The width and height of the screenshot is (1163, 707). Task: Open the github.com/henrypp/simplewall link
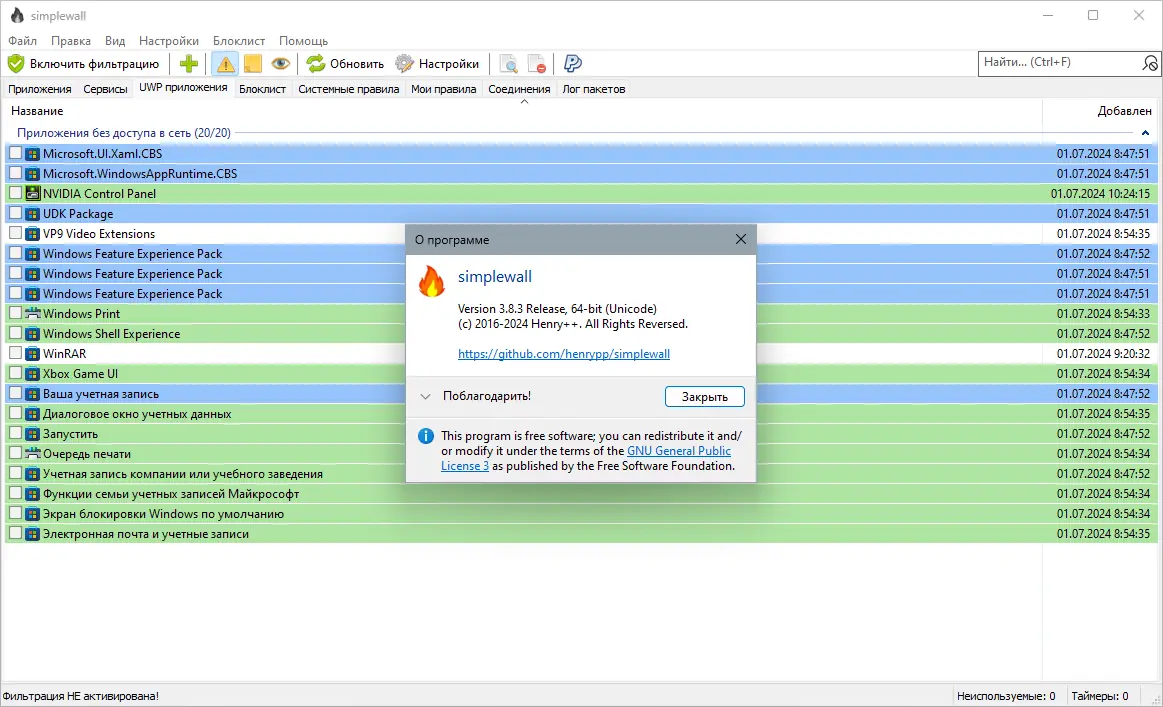564,354
